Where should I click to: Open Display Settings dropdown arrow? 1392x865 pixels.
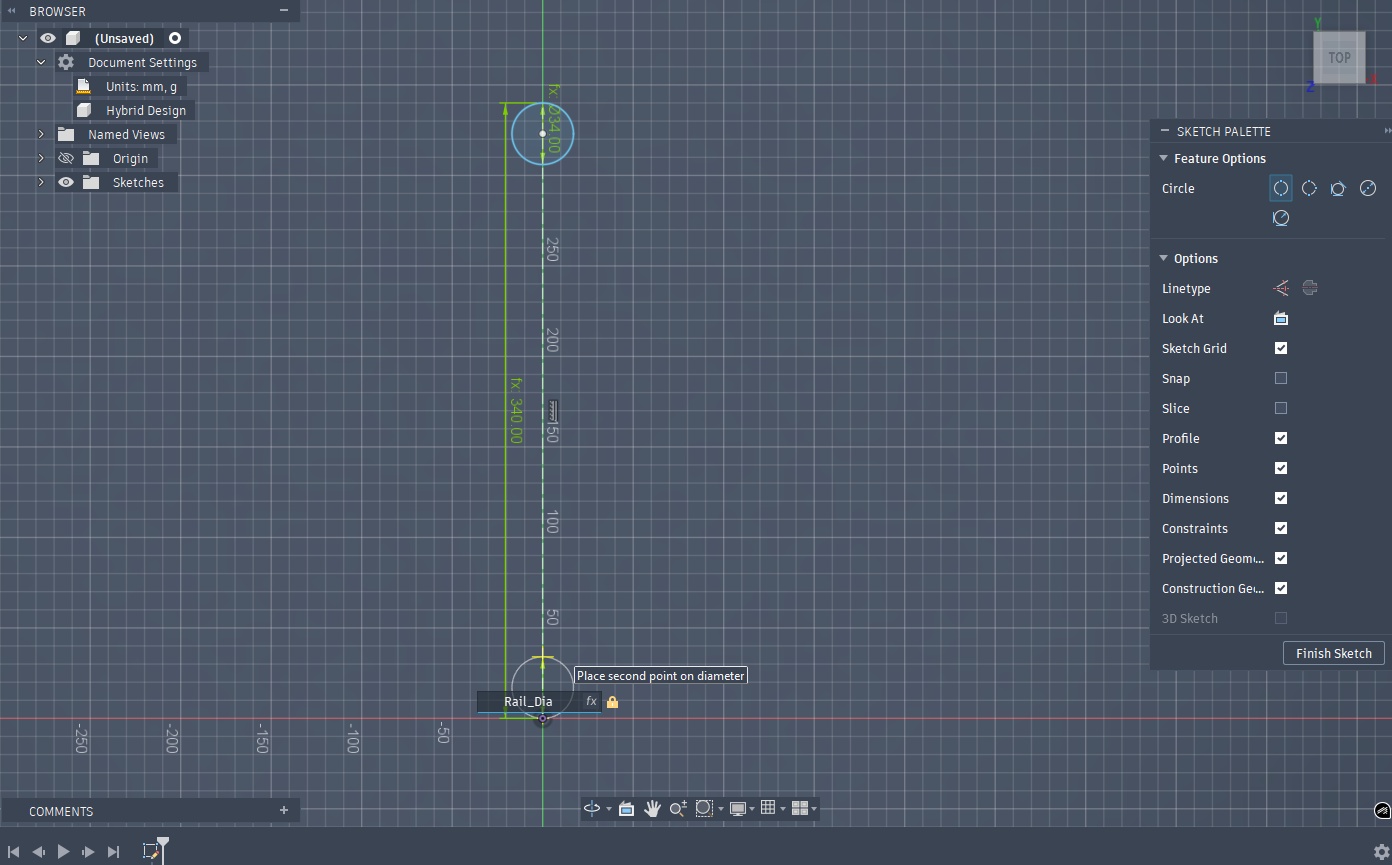752,809
